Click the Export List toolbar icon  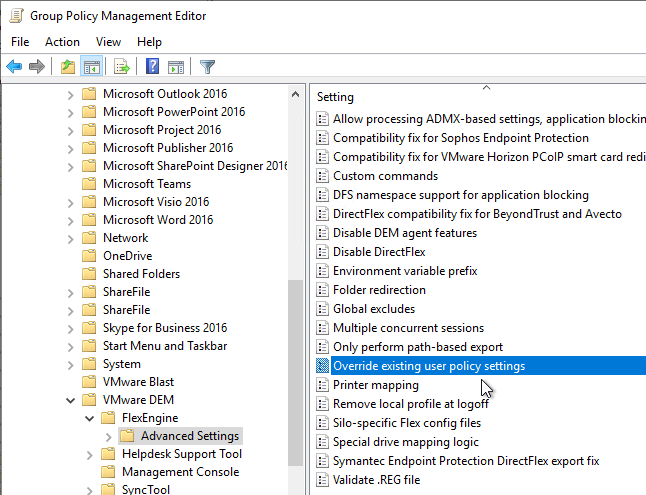pos(122,66)
